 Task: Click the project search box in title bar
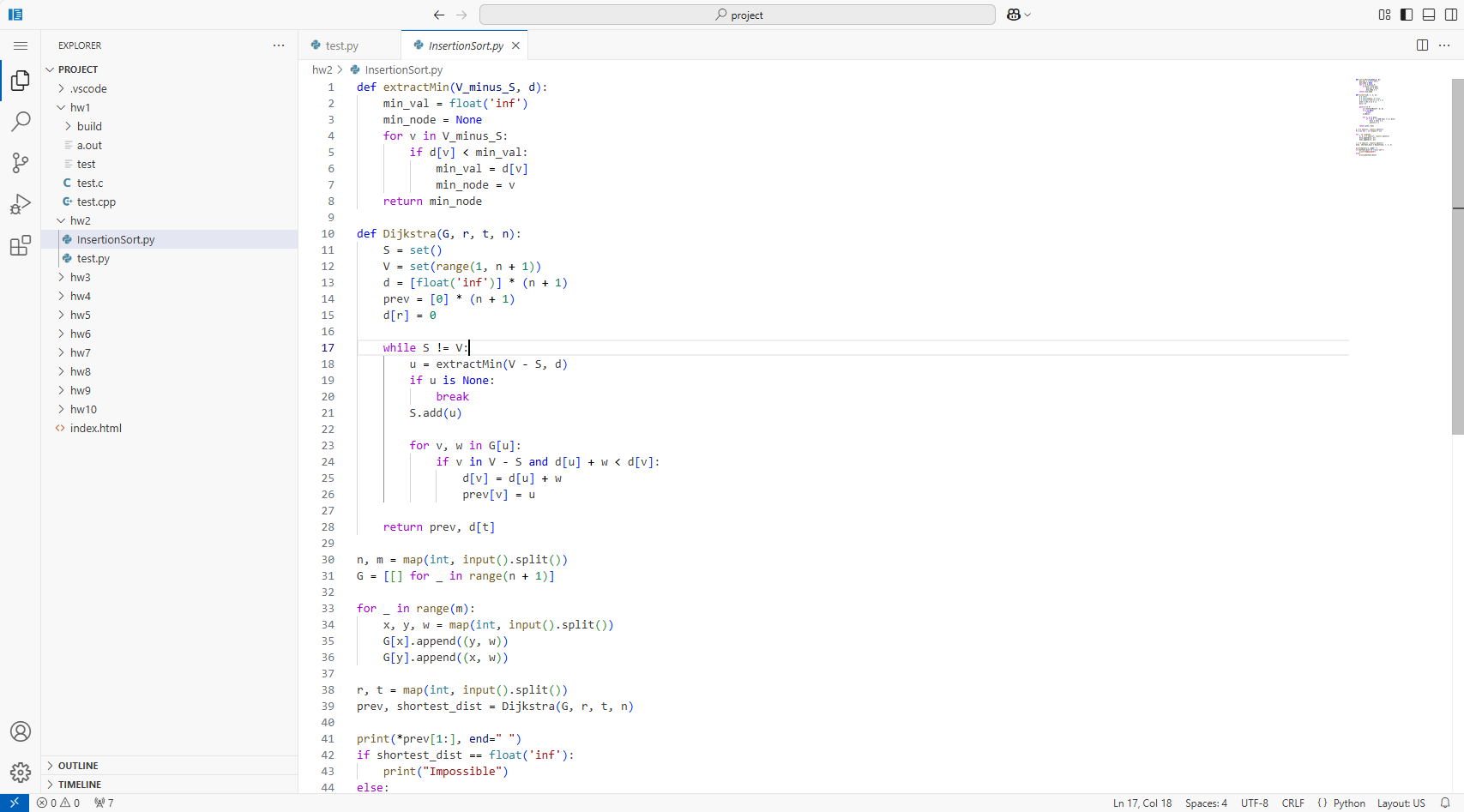click(x=738, y=15)
